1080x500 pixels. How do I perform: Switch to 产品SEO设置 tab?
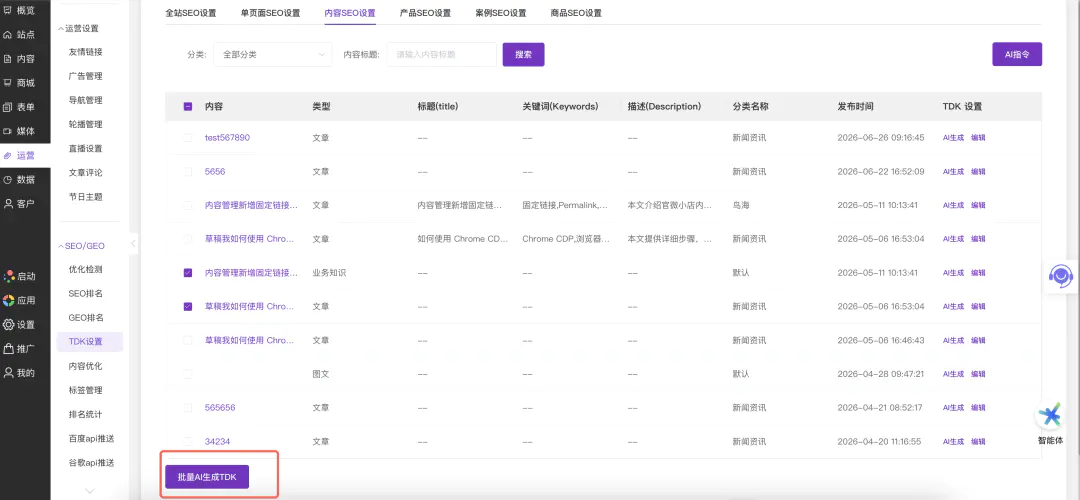coord(425,13)
